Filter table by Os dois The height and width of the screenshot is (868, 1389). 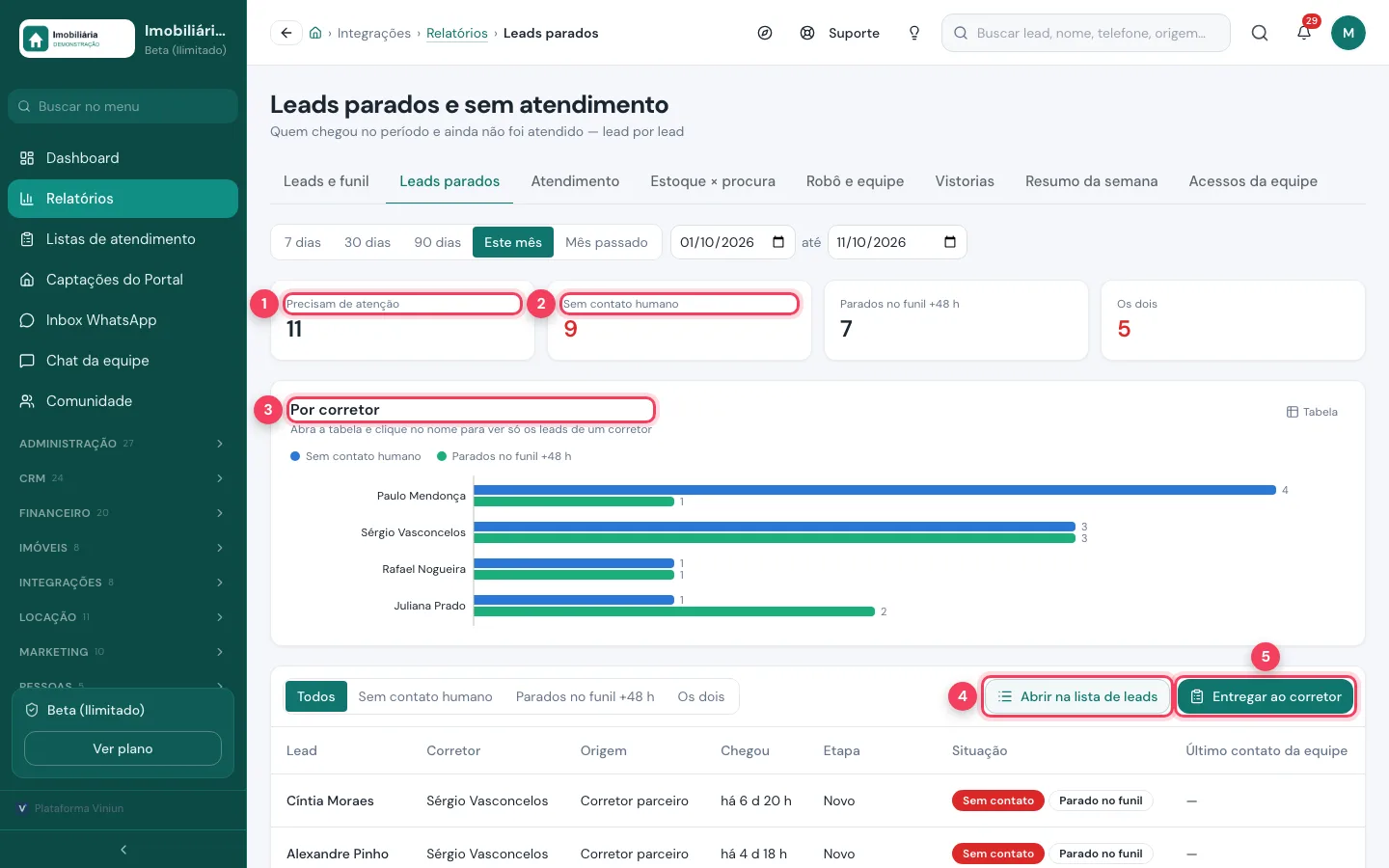(701, 696)
